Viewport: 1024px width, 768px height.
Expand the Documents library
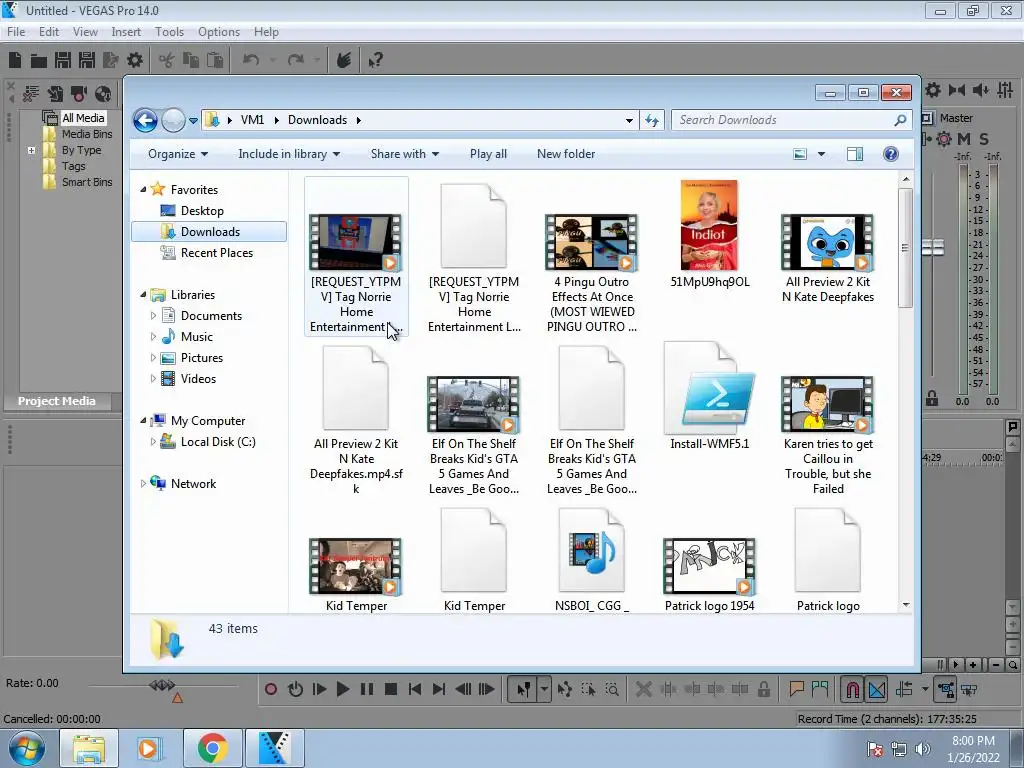[153, 316]
